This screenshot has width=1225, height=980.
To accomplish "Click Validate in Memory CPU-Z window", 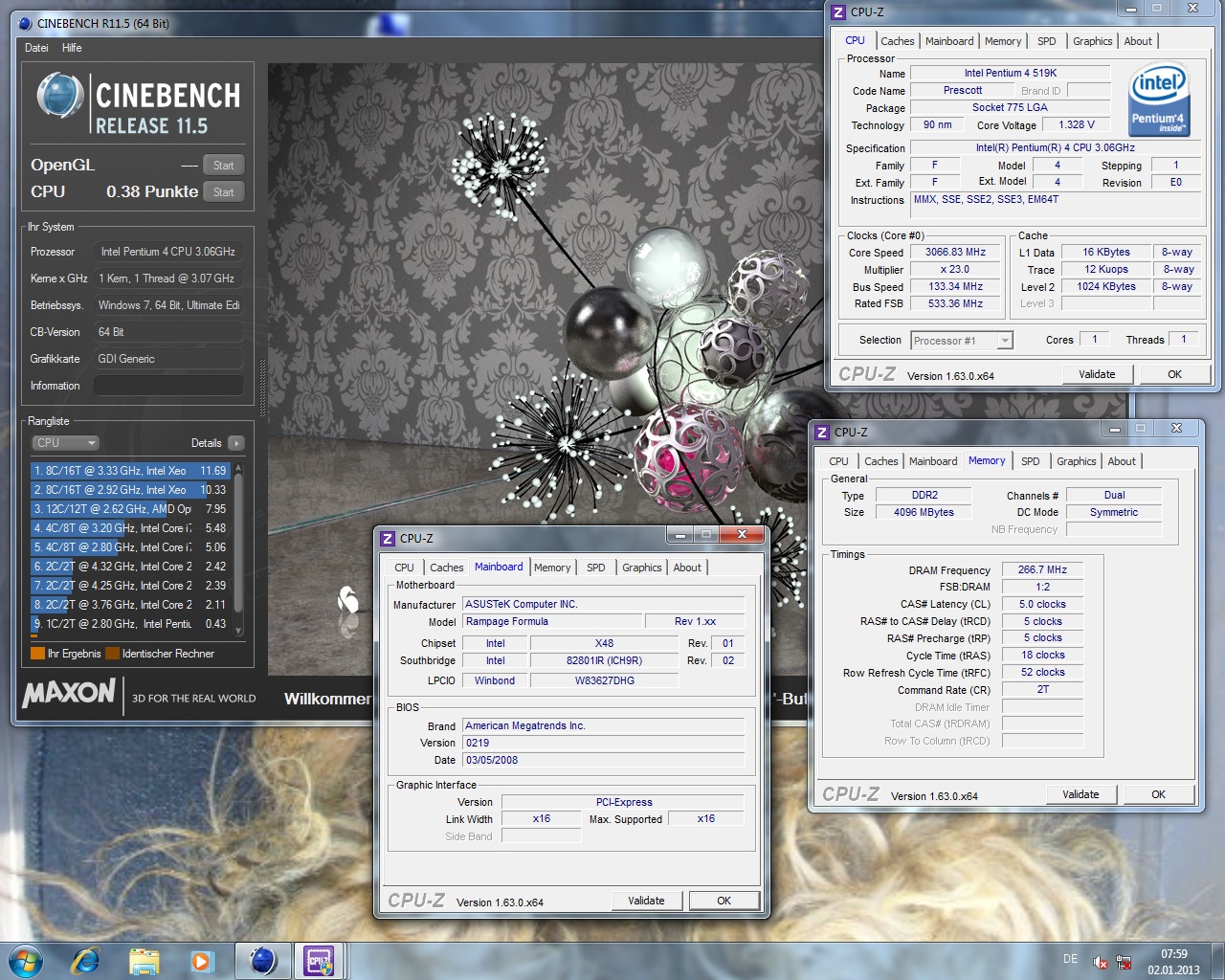I will coord(1080,794).
